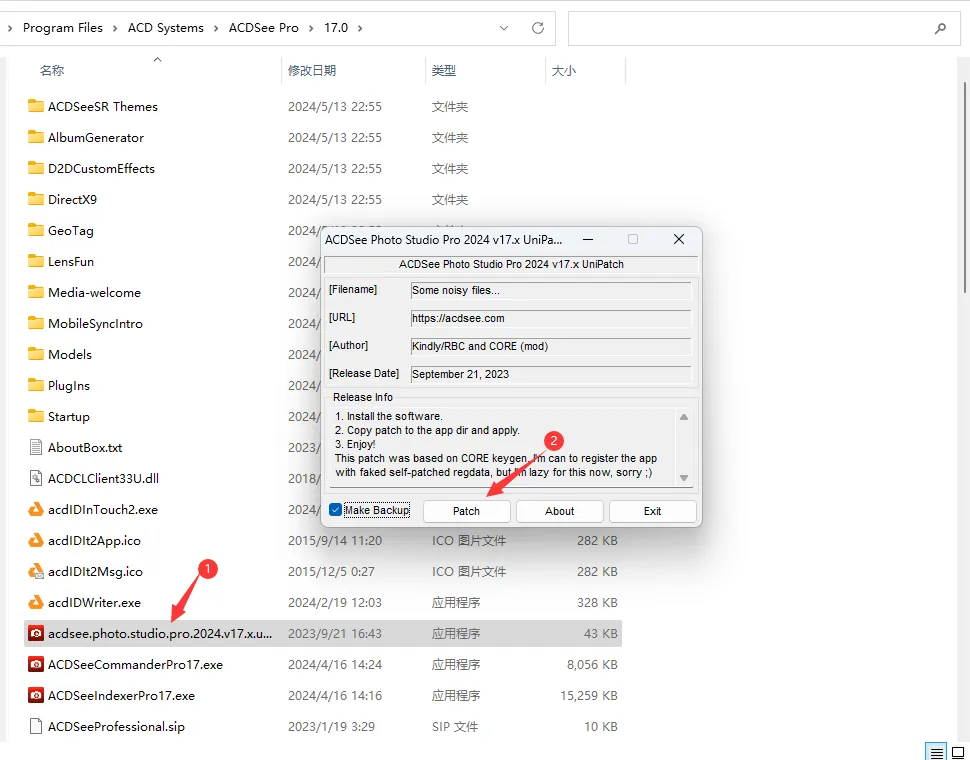970x760 pixels.
Task: Click the explorer vertical scrollbar thumb
Action: (x=966, y=186)
